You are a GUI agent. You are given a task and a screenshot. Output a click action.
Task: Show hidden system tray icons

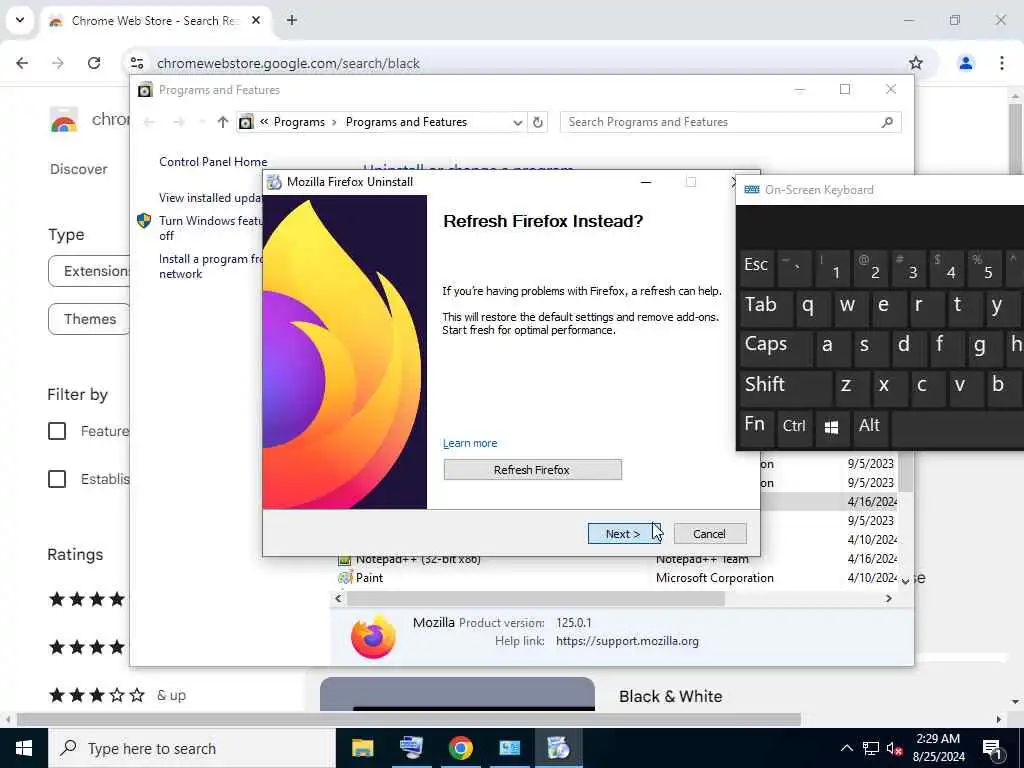846,748
